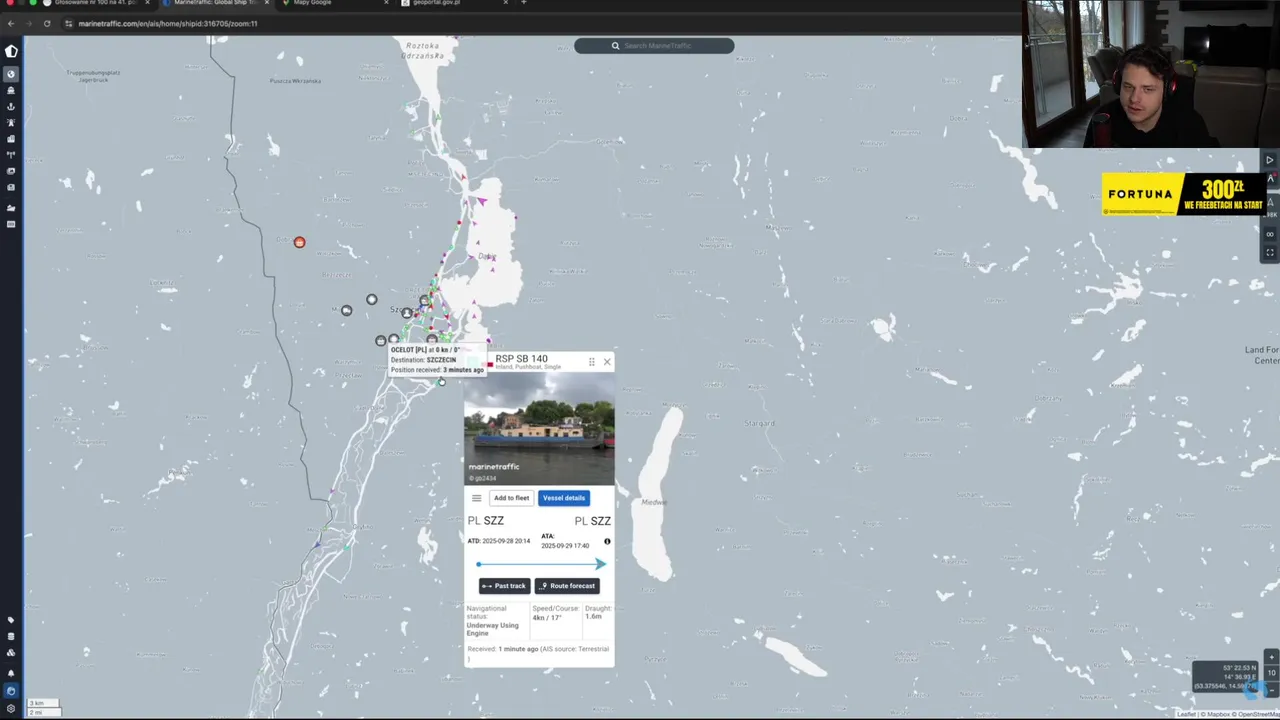Select the Live Map globe icon in sidebar
The image size is (1280, 720).
11,74
